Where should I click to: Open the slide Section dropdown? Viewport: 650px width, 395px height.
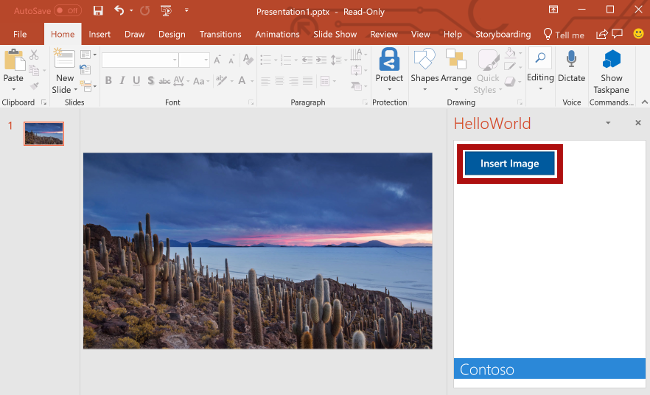pyautogui.click(x=88, y=86)
